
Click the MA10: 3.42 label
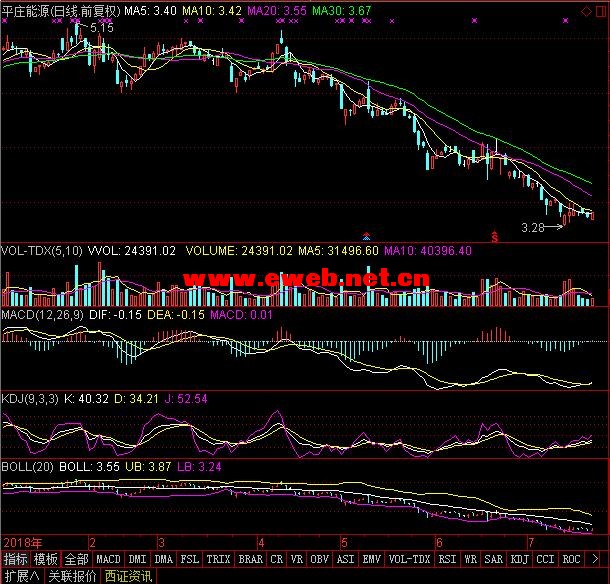[212, 11]
